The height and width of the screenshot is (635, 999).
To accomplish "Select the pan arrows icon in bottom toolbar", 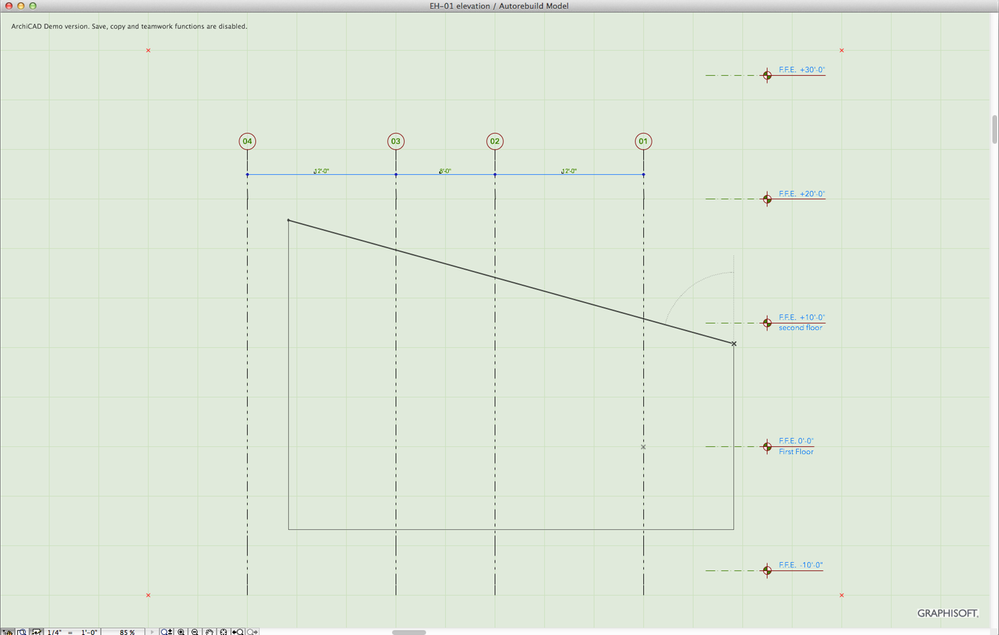I will point(36,629).
